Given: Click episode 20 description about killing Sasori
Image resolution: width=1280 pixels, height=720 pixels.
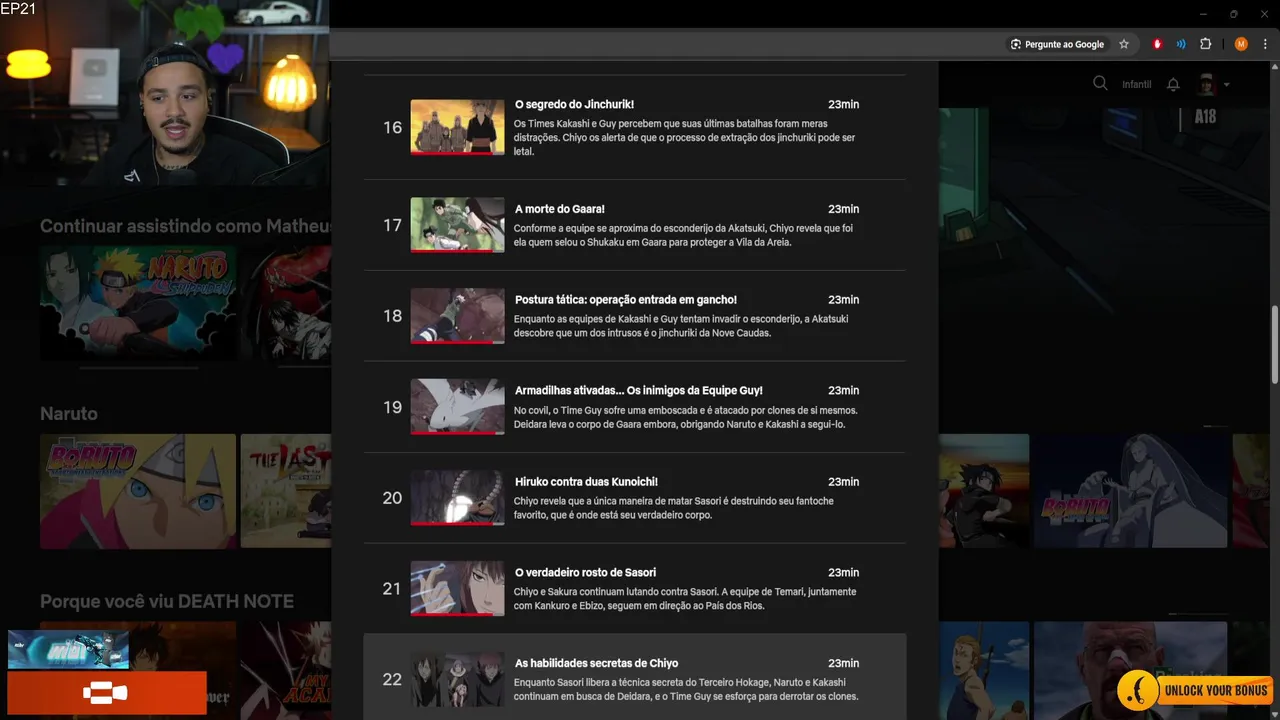Looking at the screenshot, I should click(x=673, y=508).
